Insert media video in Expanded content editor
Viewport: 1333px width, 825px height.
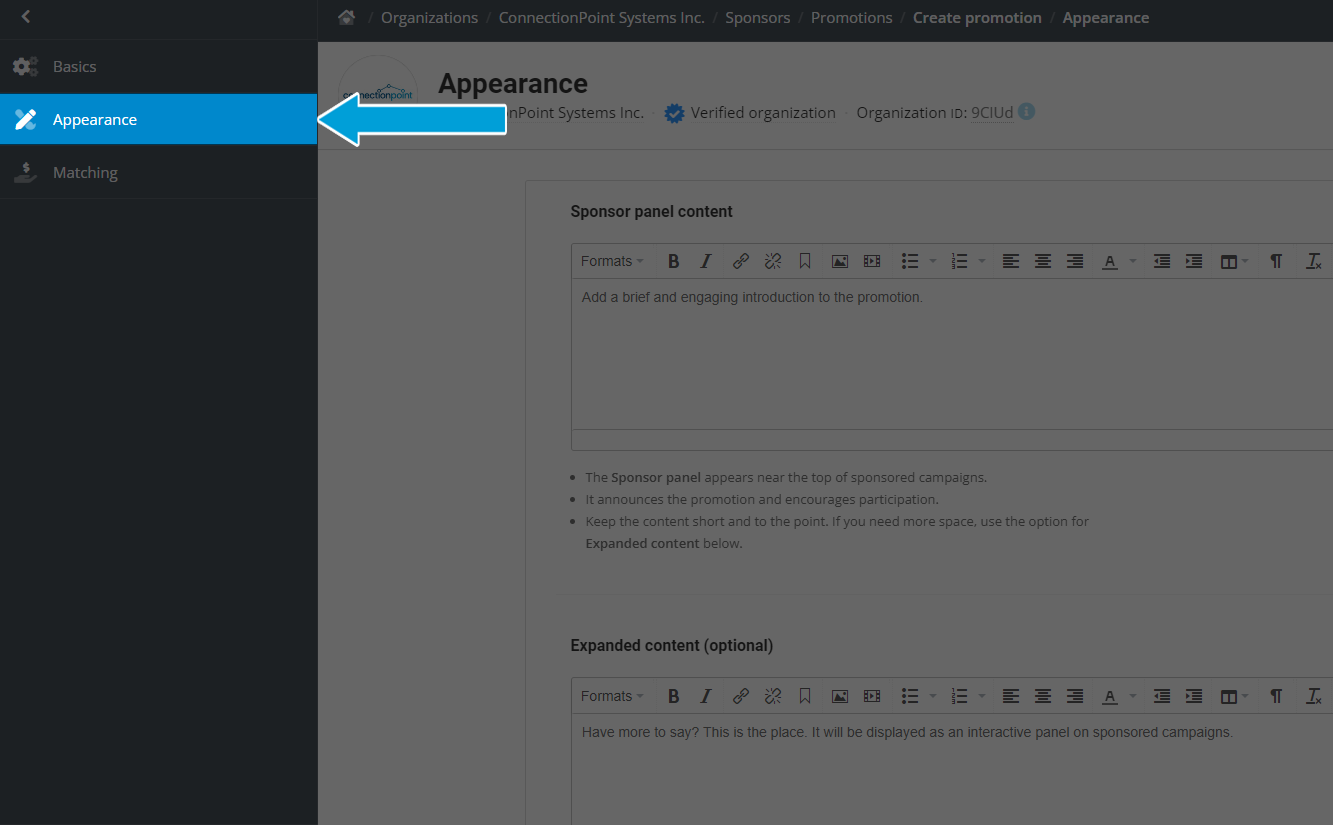click(872, 696)
